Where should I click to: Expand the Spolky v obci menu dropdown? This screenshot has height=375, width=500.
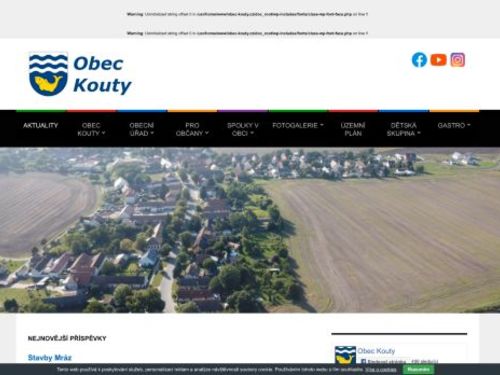[x=242, y=129]
